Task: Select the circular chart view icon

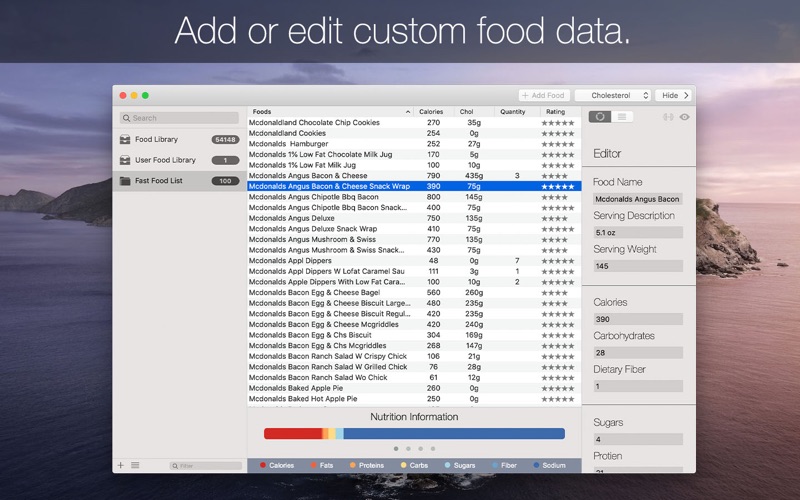Action: click(x=600, y=117)
